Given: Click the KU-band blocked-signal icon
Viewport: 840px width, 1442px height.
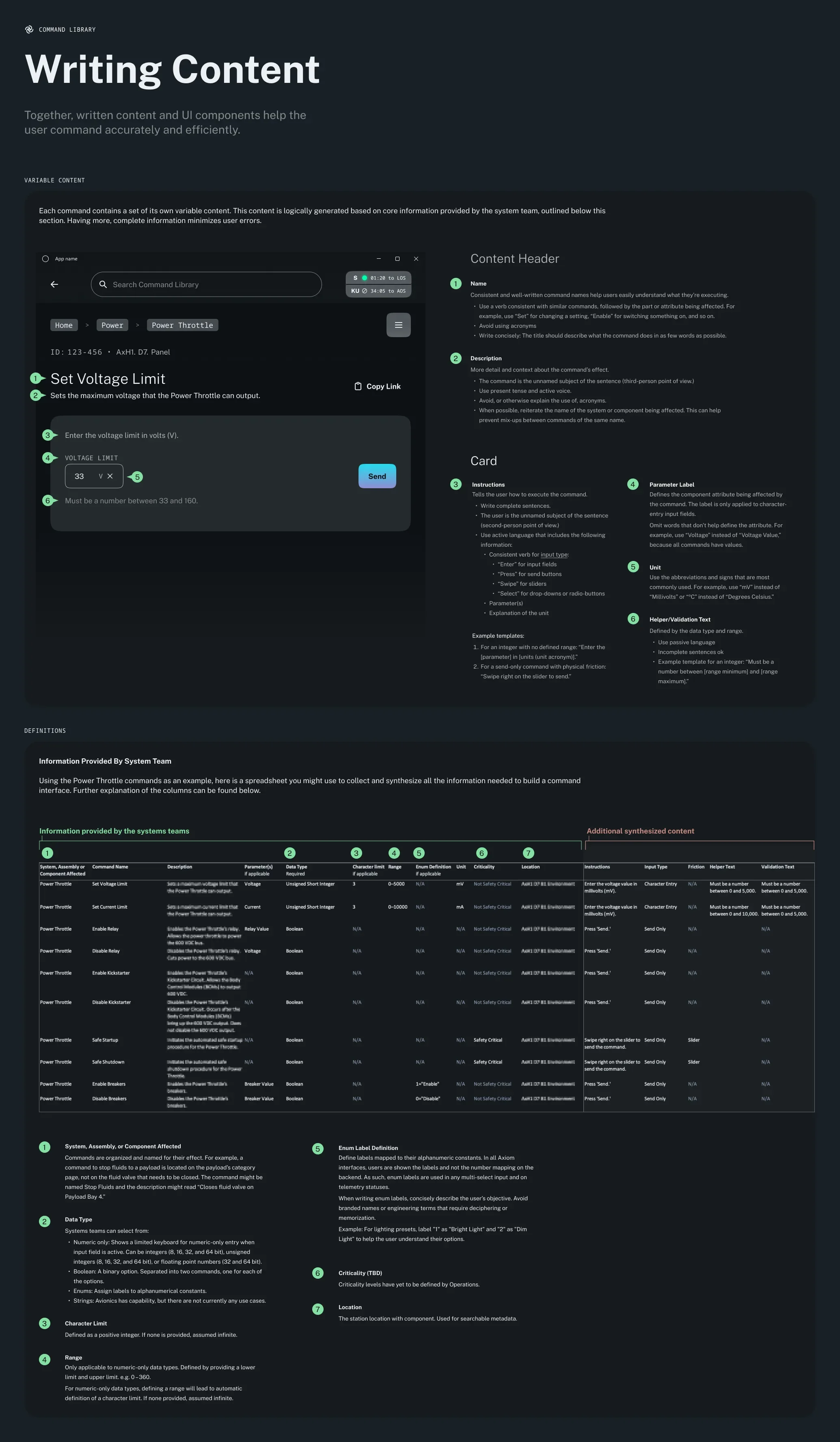Looking at the screenshot, I should coord(364,291).
